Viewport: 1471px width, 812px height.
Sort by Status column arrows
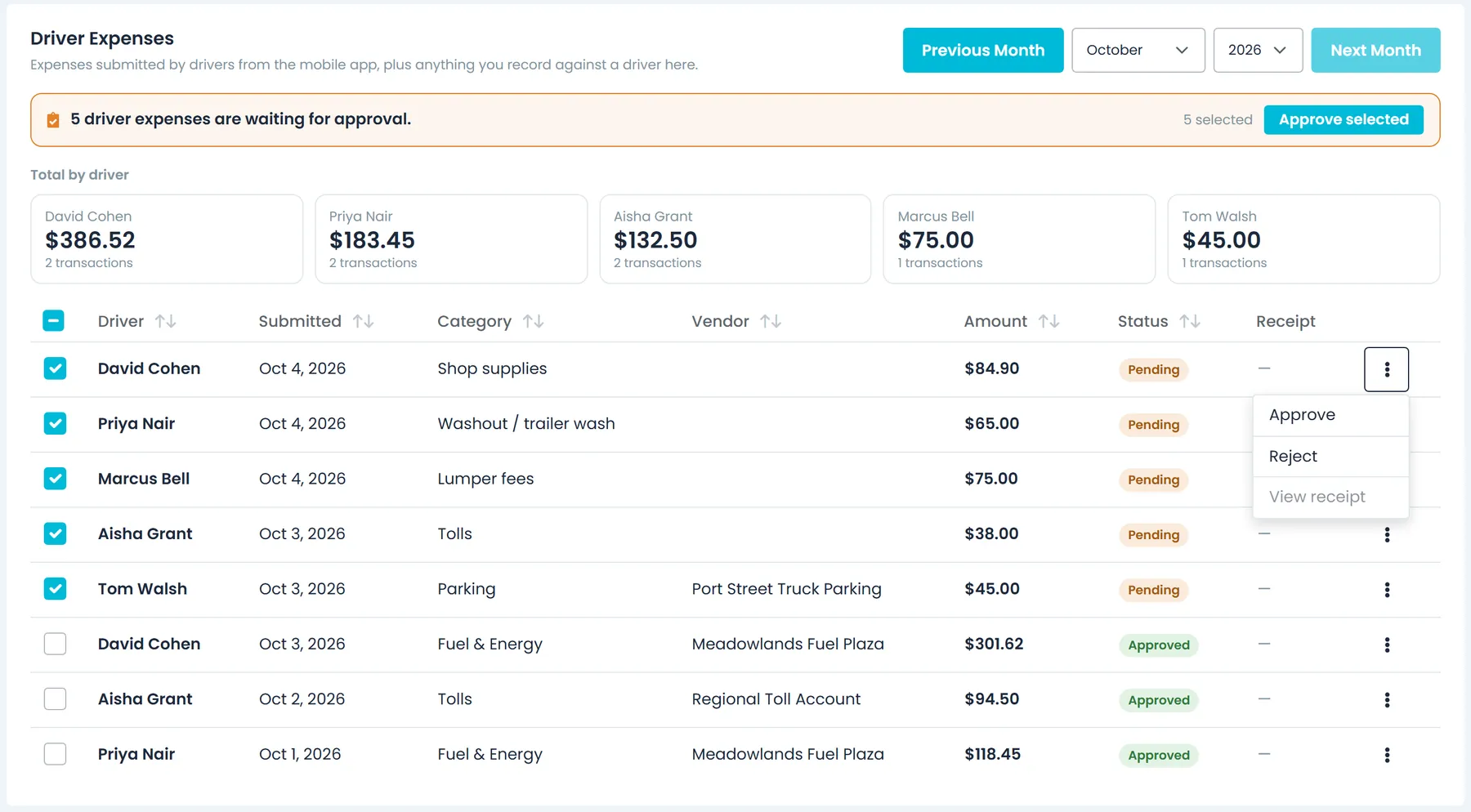point(1190,321)
